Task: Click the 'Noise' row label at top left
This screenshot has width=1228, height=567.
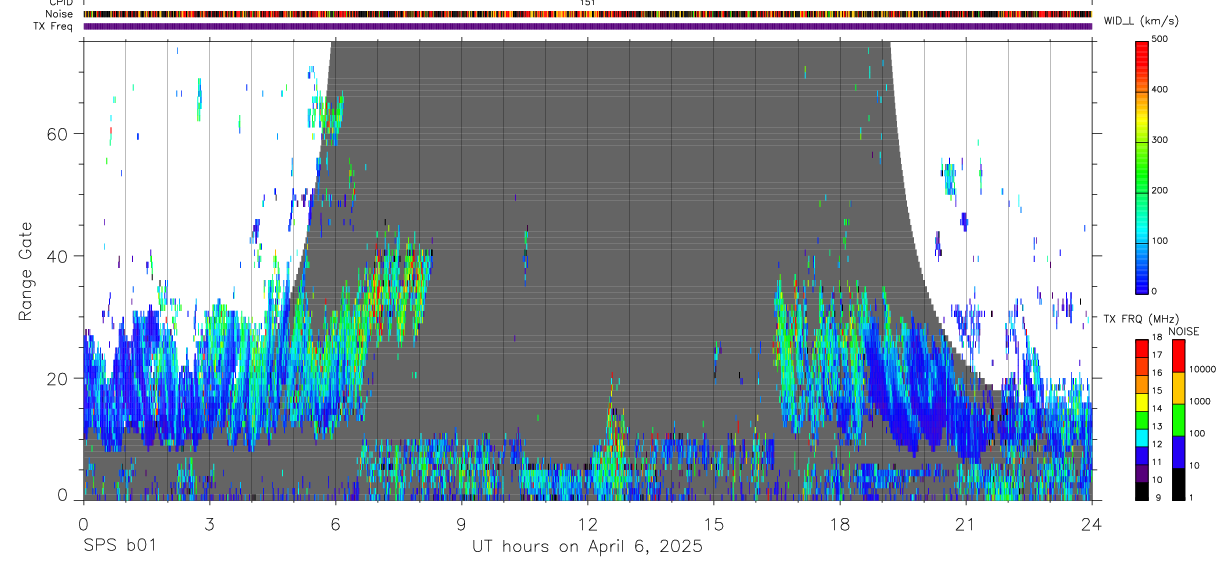Action: tap(59, 14)
